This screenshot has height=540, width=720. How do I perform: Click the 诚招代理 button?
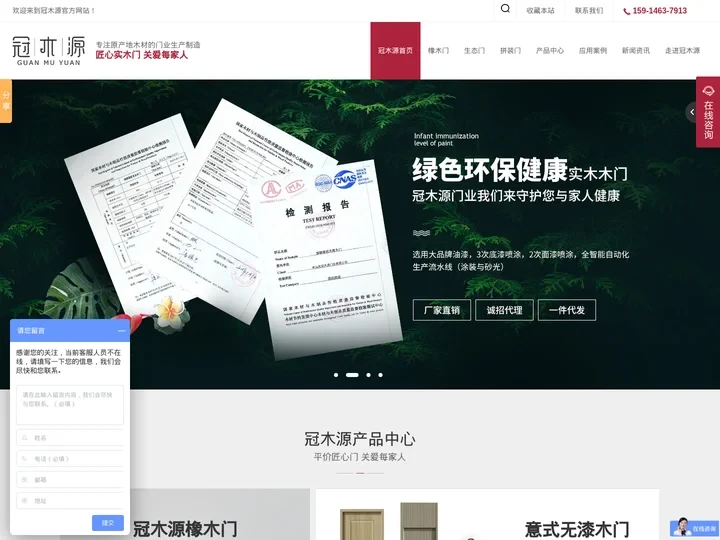[x=505, y=310]
